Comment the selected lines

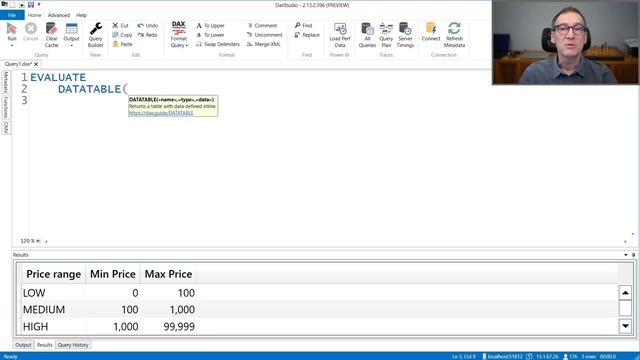tap(262, 25)
